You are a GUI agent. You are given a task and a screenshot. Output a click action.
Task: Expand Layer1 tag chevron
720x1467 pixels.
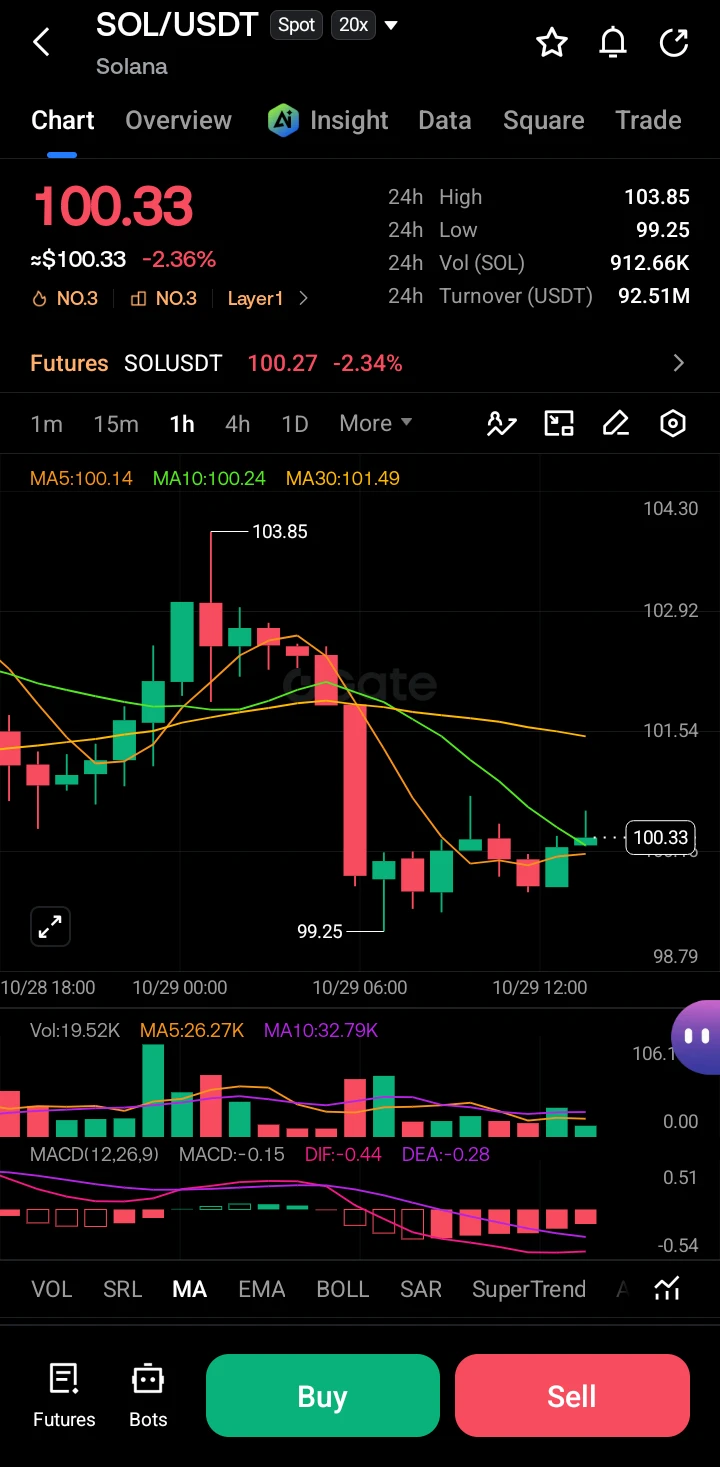pyautogui.click(x=304, y=298)
